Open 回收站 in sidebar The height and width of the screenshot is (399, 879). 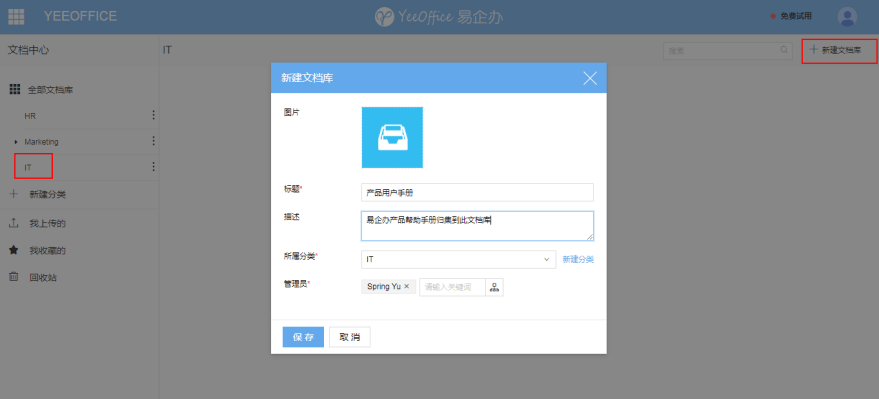tap(43, 277)
